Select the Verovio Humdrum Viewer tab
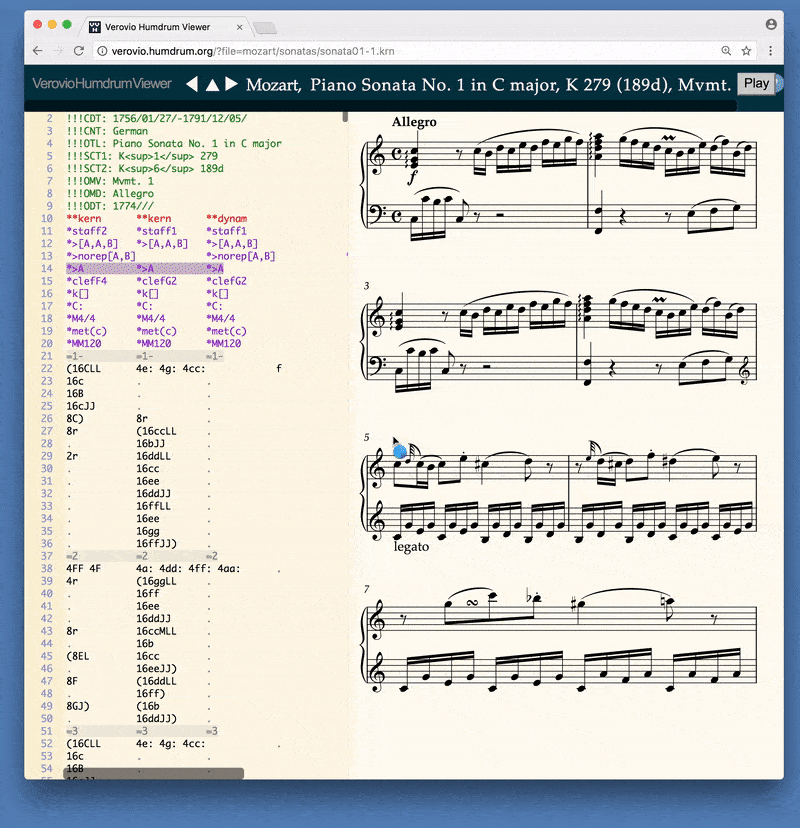The image size is (800, 828). pyautogui.click(x=164, y=26)
